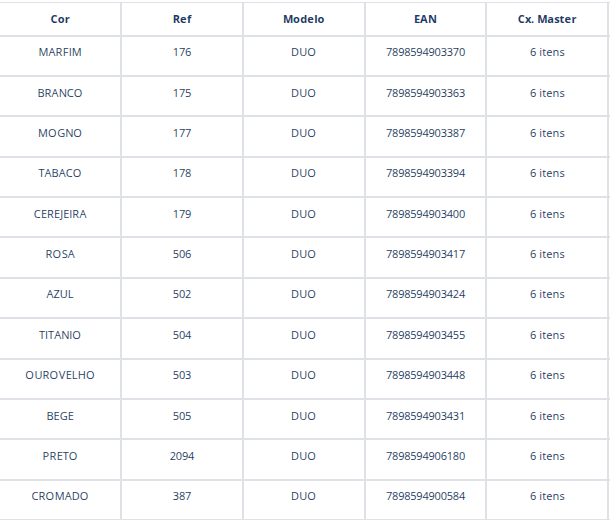Click the Cx. Master column header

coord(547,19)
